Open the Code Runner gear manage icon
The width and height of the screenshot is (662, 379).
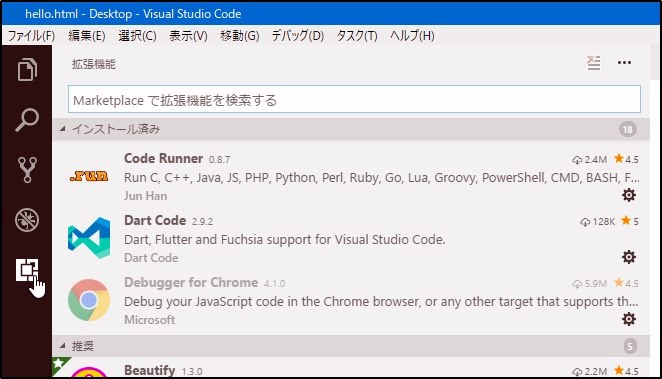[x=629, y=195]
